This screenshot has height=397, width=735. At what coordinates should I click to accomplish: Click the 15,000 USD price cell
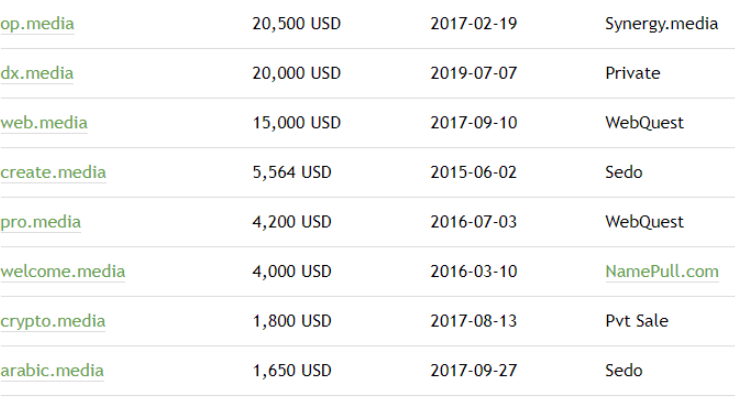[296, 123]
